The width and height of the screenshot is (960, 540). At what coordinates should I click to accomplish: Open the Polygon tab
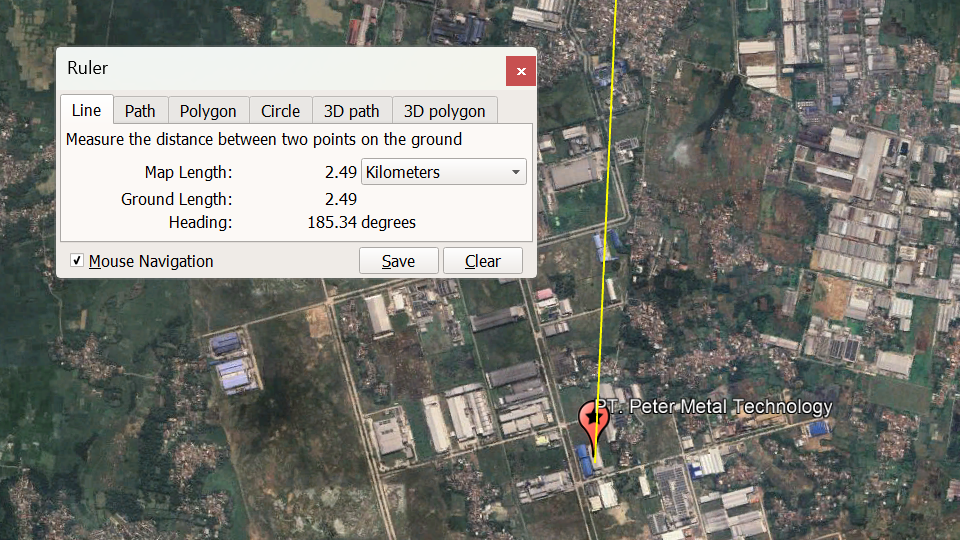coord(208,111)
